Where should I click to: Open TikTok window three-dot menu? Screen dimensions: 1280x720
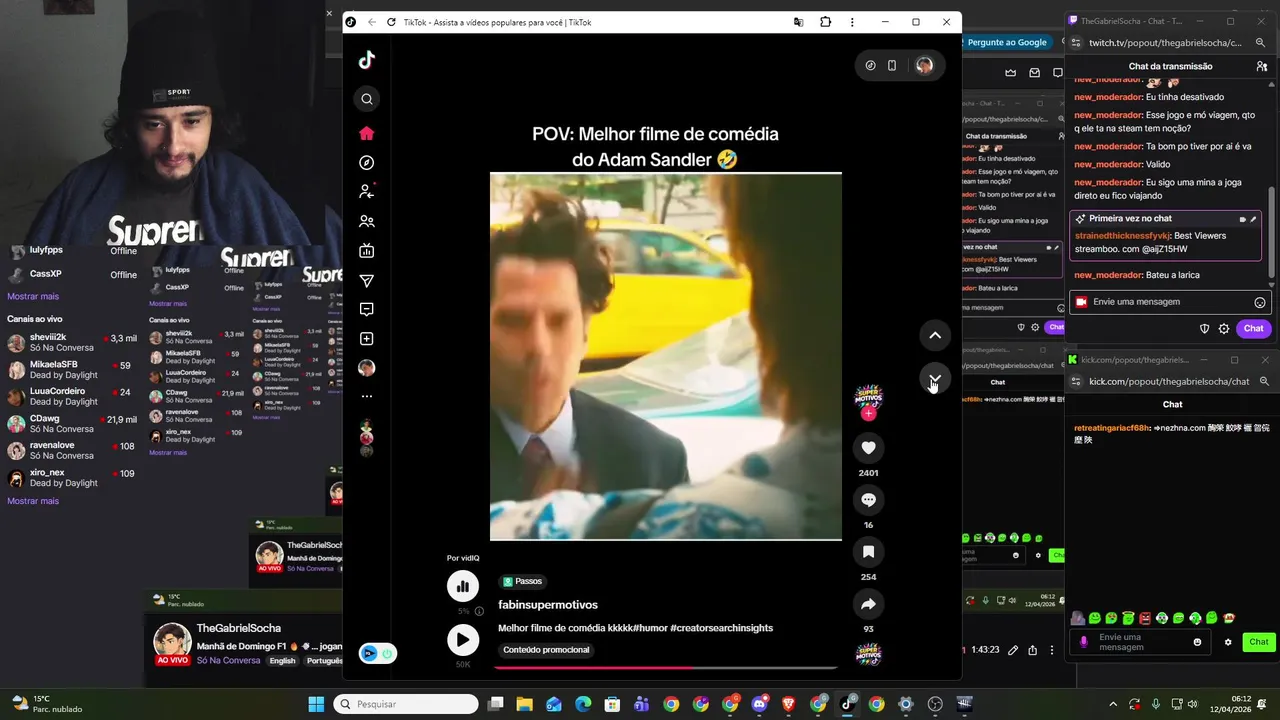click(852, 22)
